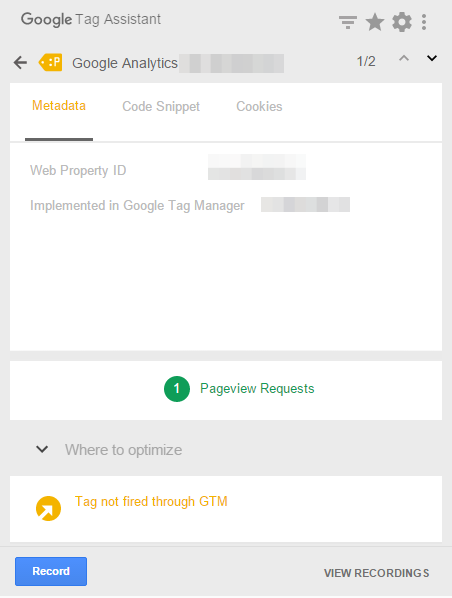Switch to the Cookies tab

click(259, 106)
